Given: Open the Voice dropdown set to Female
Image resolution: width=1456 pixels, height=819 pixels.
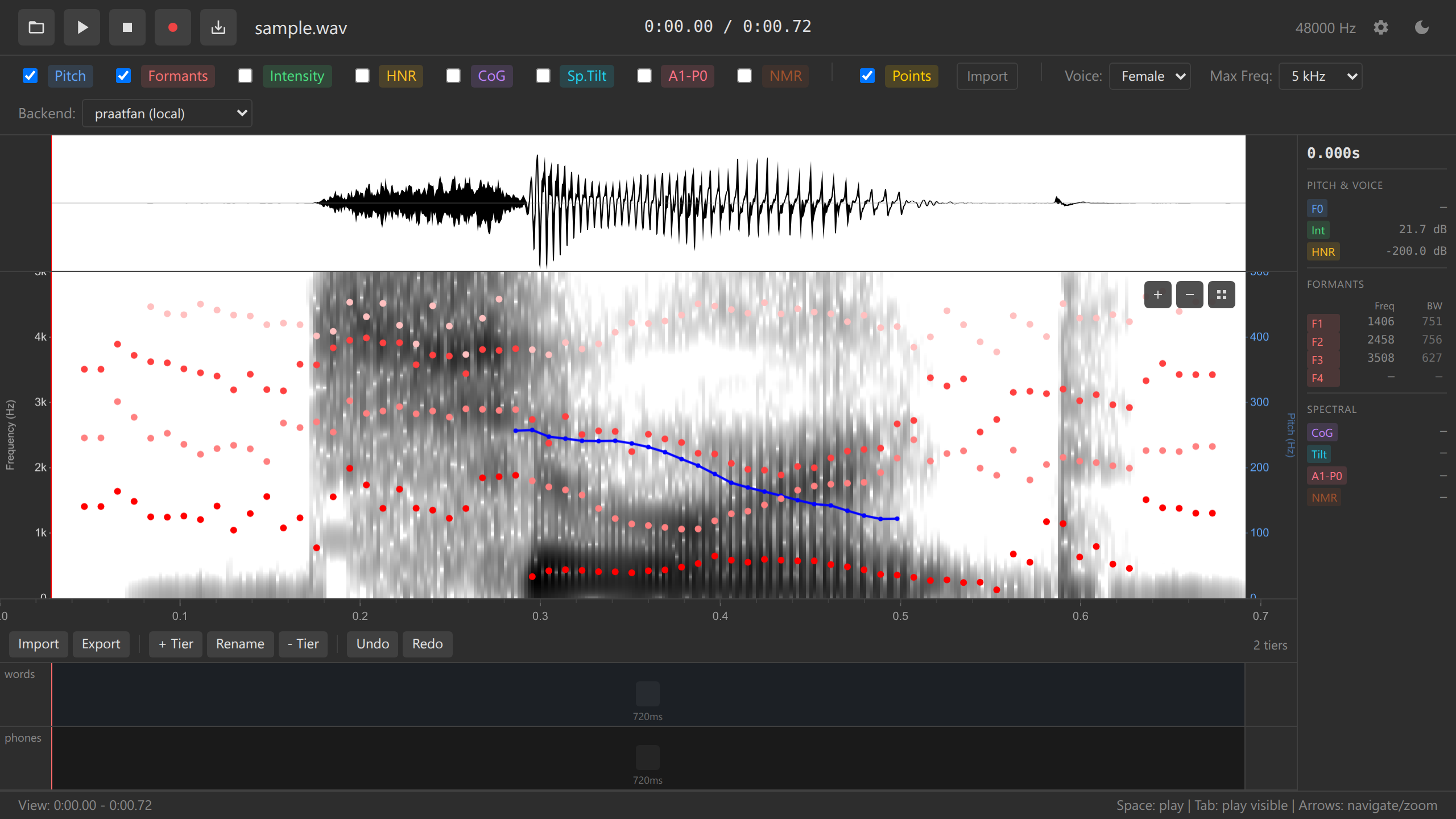Looking at the screenshot, I should click(1150, 76).
